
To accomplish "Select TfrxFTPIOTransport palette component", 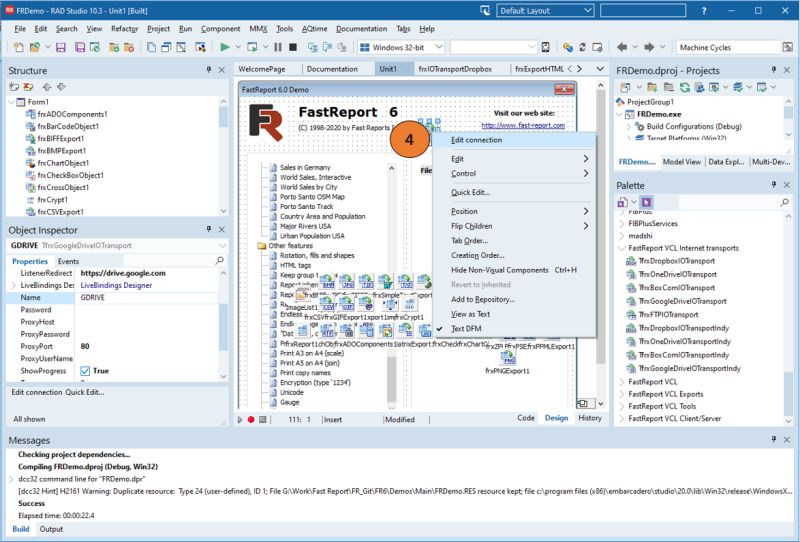I will click(668, 315).
